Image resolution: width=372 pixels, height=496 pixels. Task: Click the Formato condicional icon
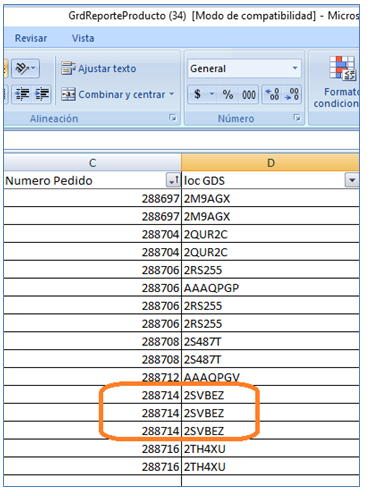click(x=343, y=68)
